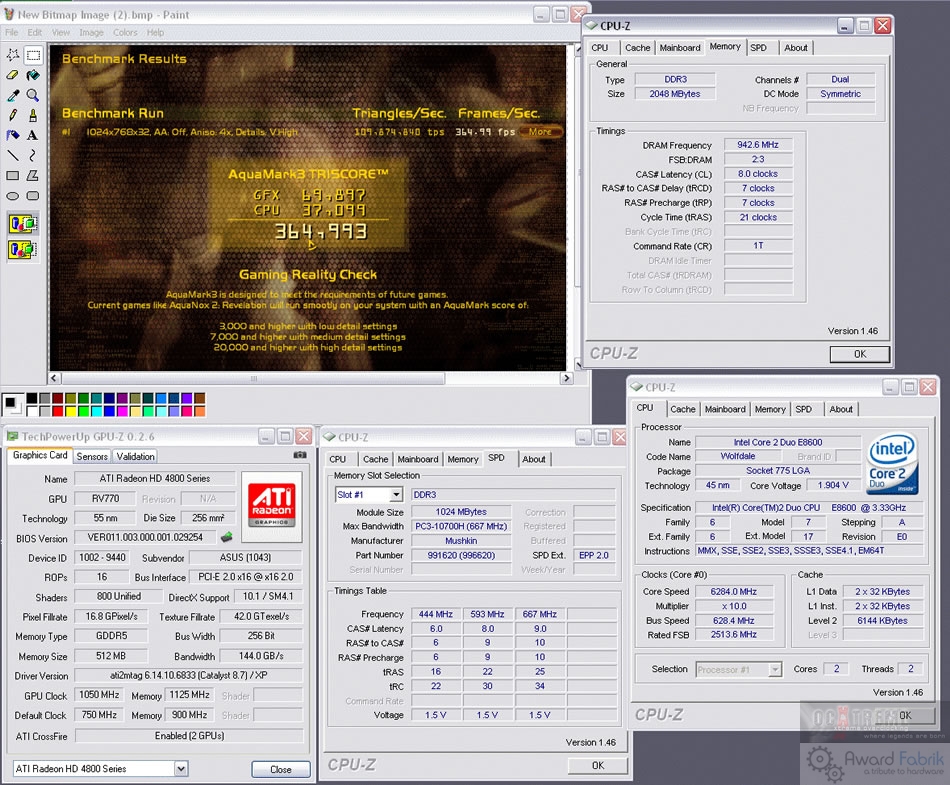Activate the Magnifier tool in Paint
The width and height of the screenshot is (950, 785).
pos(33,95)
